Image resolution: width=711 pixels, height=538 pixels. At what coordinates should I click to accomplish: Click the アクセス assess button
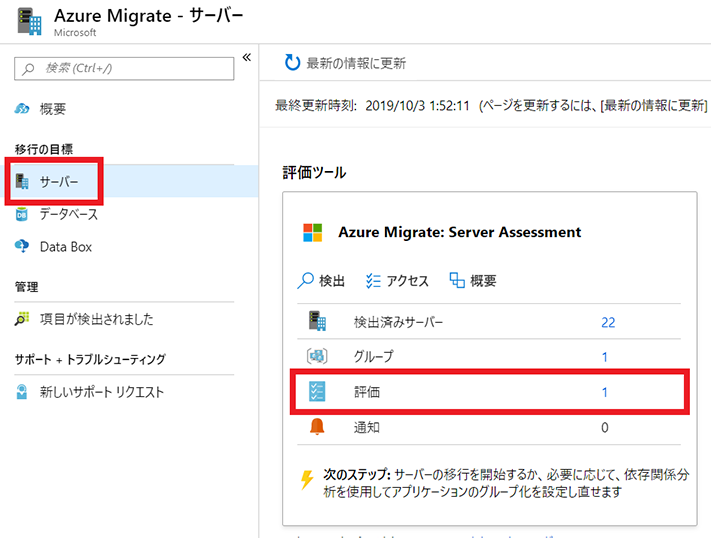click(x=397, y=281)
